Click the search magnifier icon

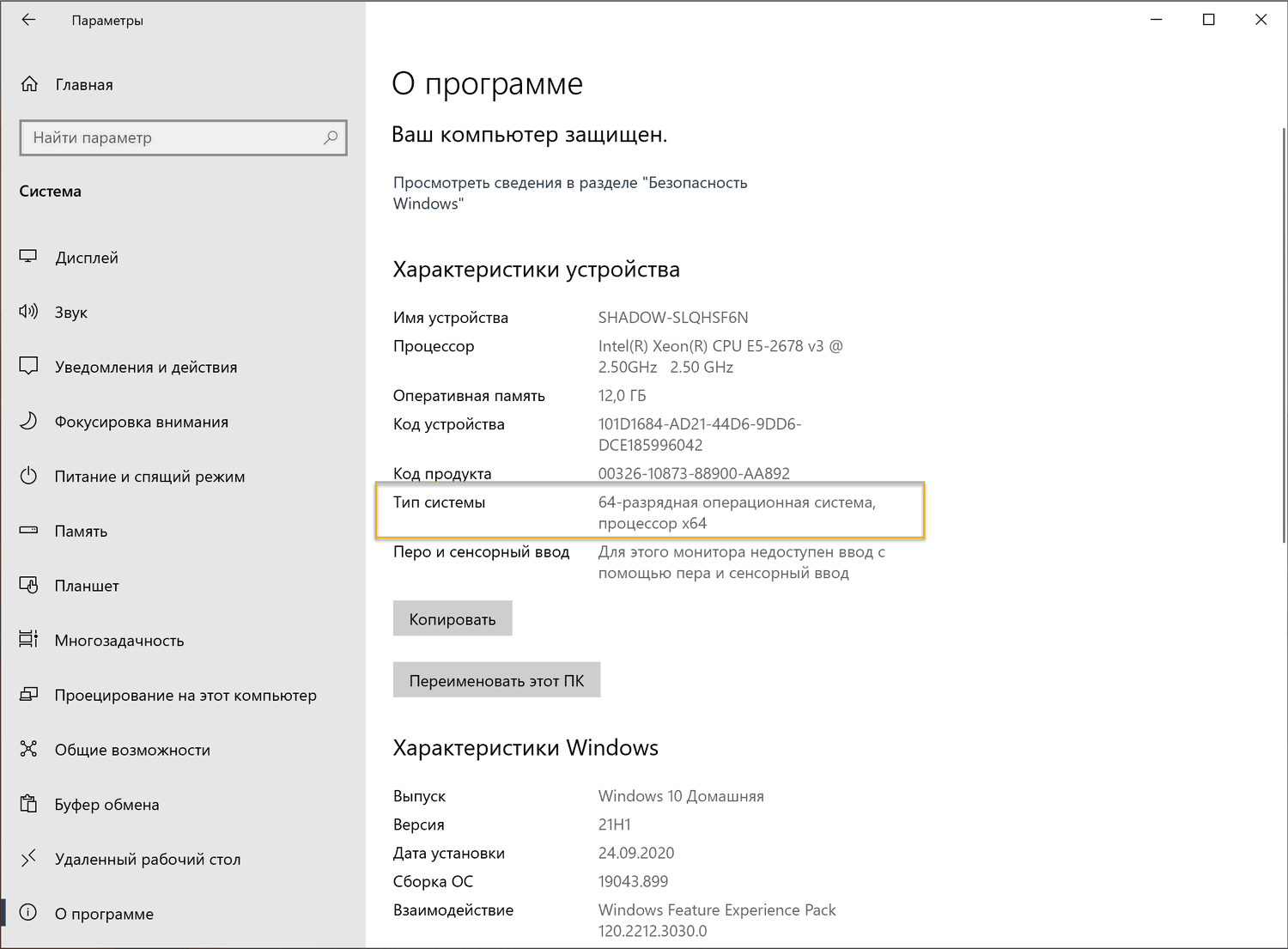coord(331,137)
